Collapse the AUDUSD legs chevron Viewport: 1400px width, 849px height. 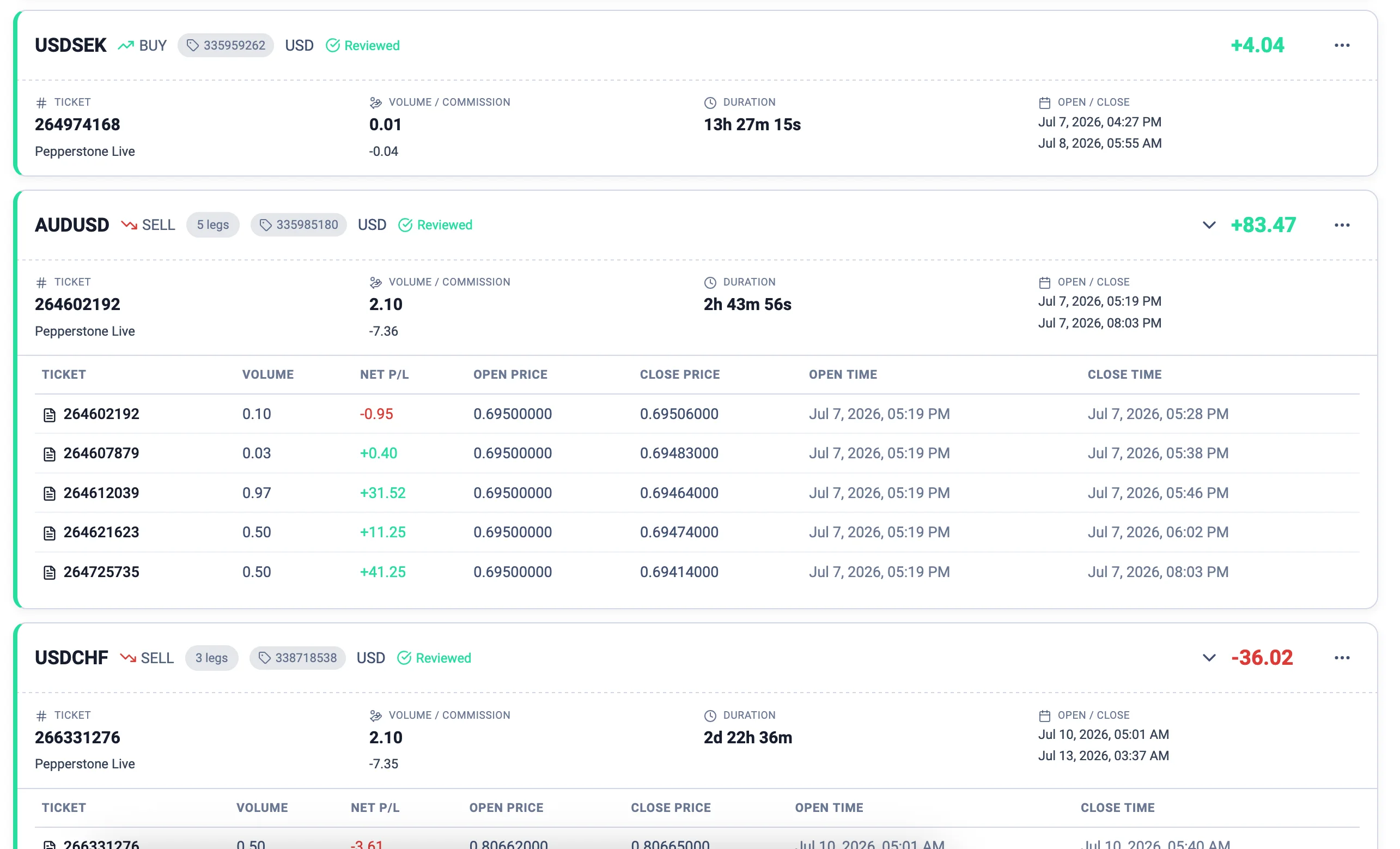click(1209, 225)
